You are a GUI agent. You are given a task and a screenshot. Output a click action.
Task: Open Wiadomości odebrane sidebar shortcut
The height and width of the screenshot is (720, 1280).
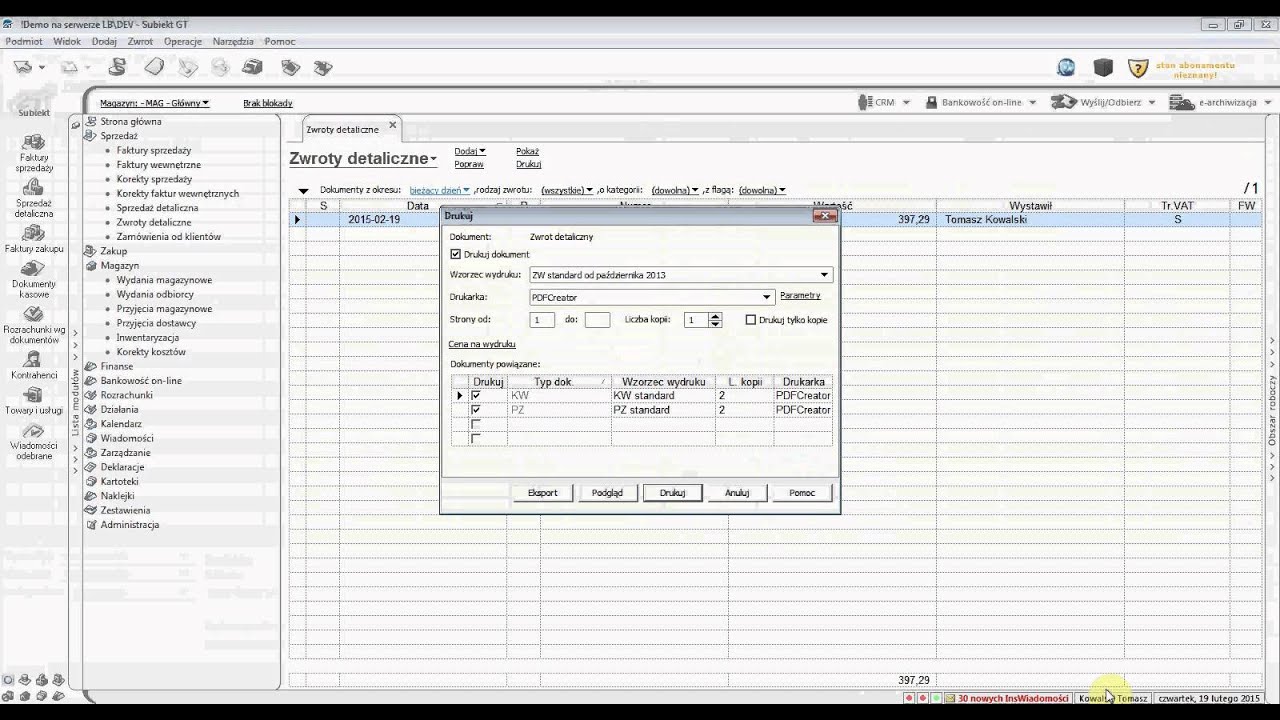pyautogui.click(x=34, y=440)
